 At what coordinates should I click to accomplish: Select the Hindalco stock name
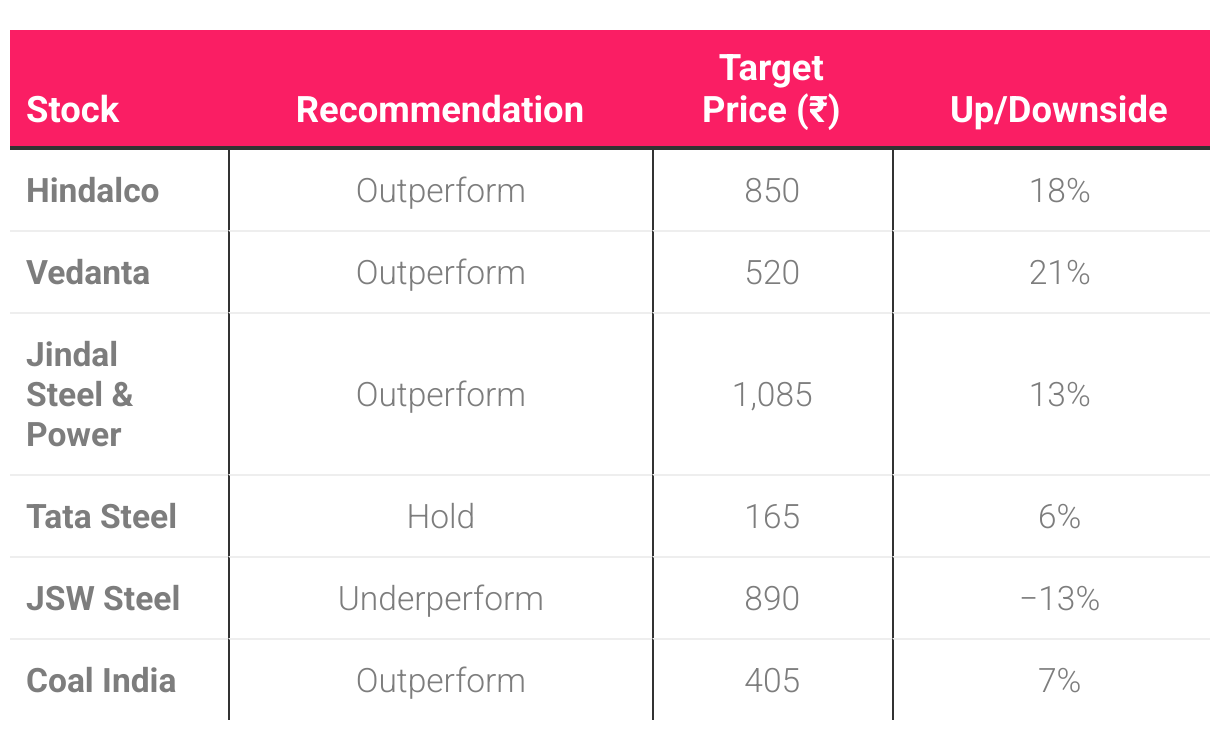[93, 191]
